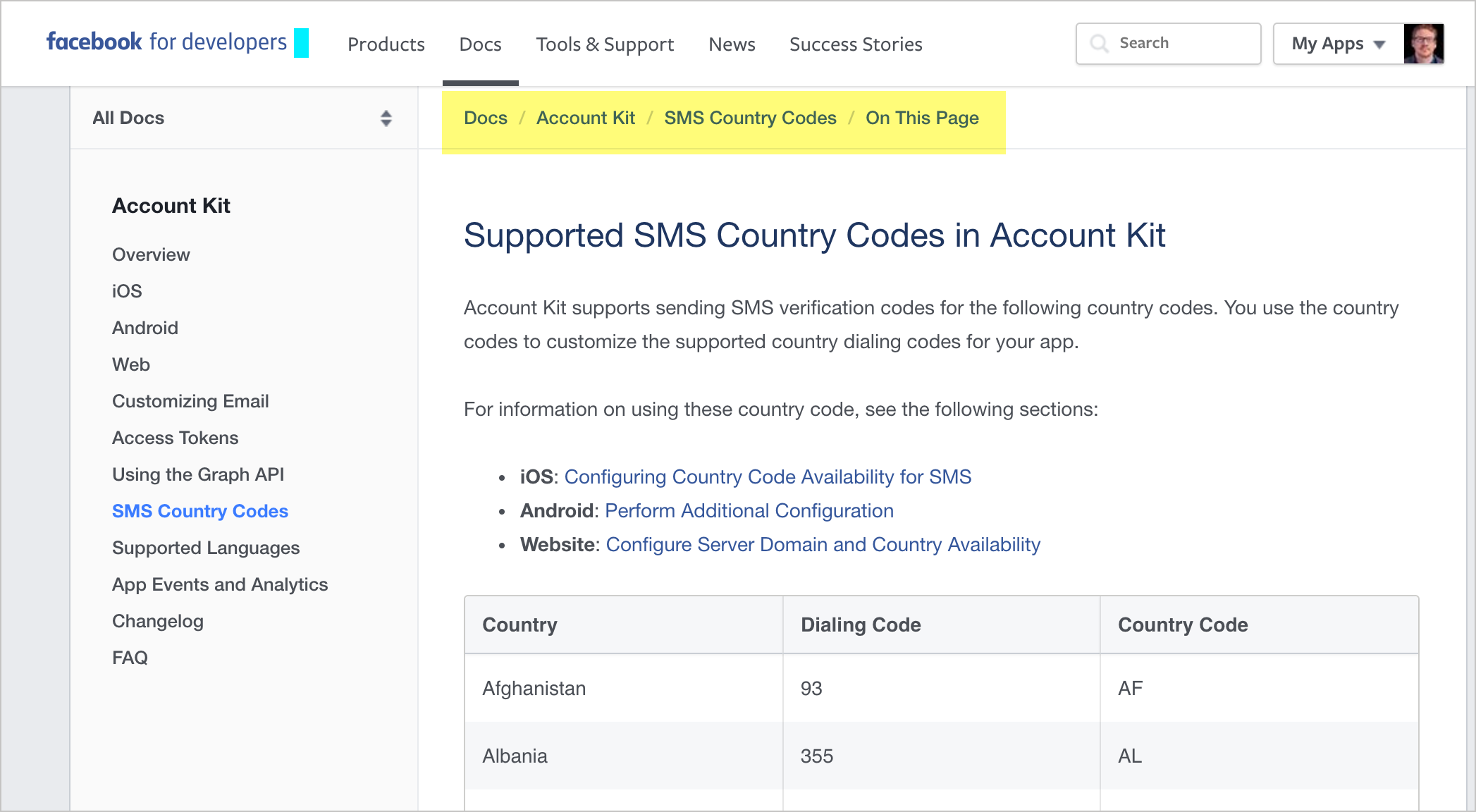1476x812 pixels.
Task: Click the Country column header
Action: tap(624, 625)
